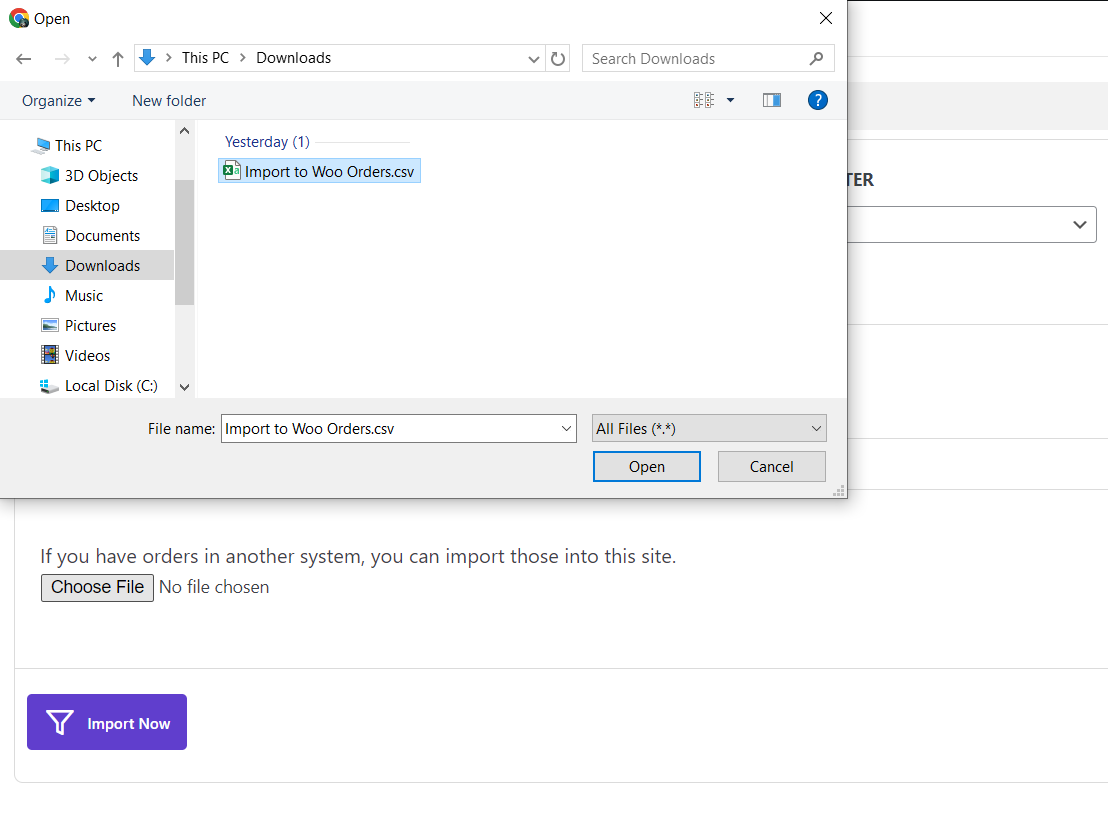Click the Up one level arrow
Image resolution: width=1108 pixels, height=839 pixels.
(x=118, y=59)
